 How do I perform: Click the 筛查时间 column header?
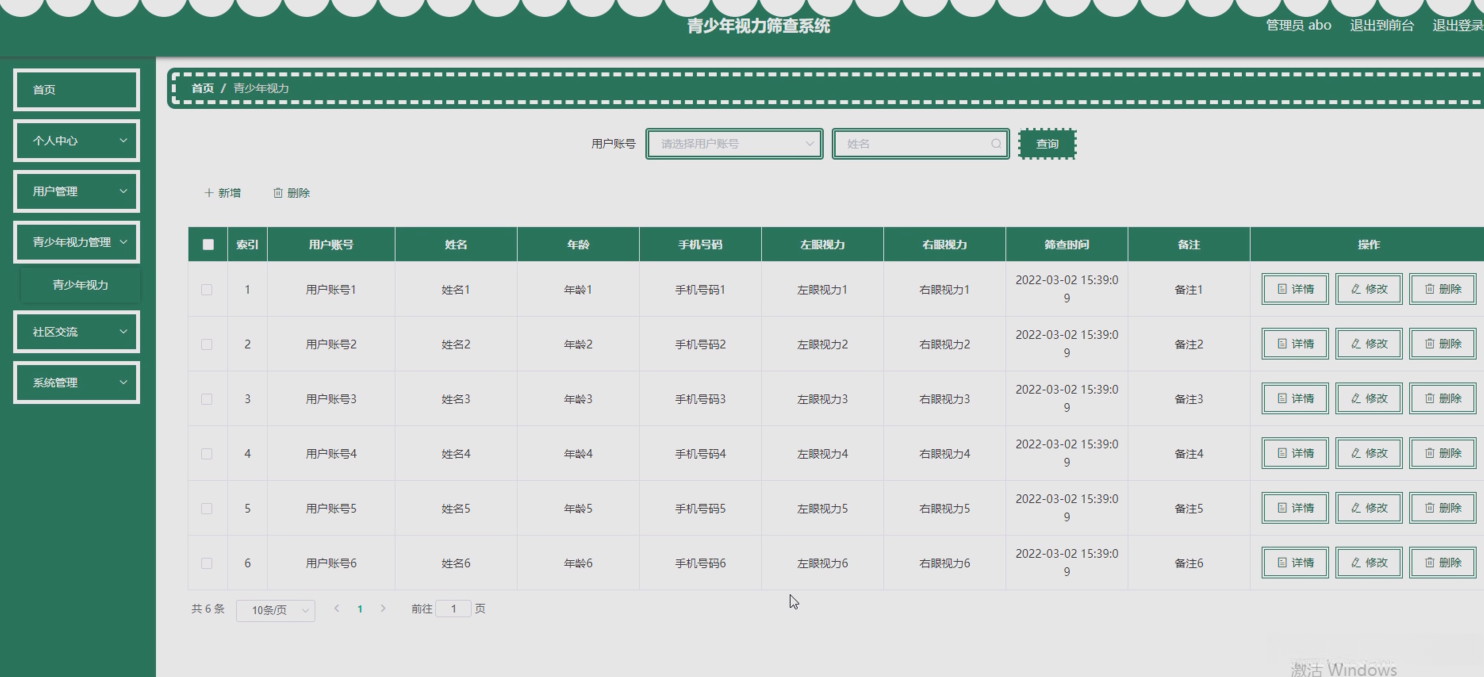tap(1067, 245)
